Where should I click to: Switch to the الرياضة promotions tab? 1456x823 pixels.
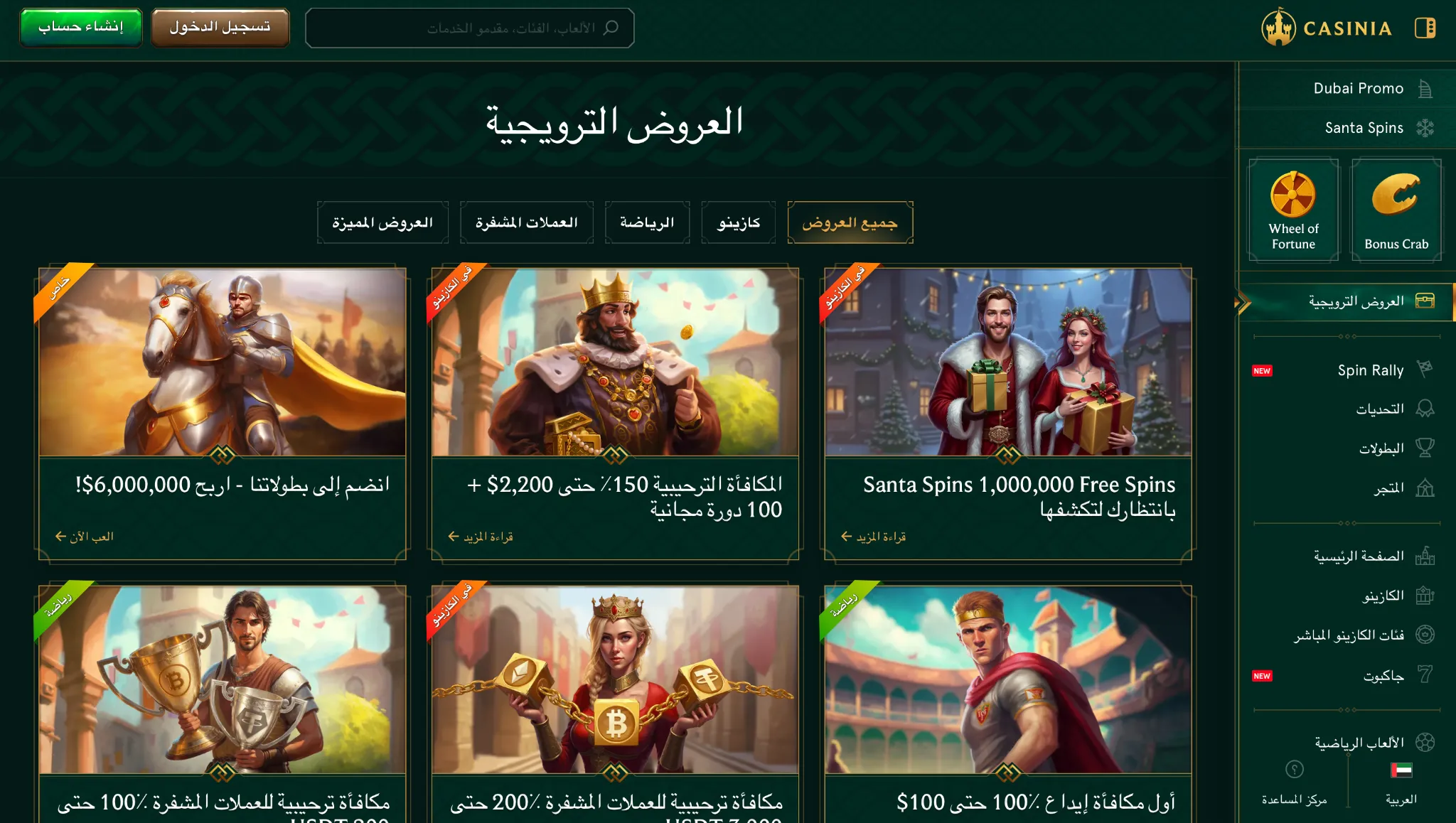pos(647,222)
